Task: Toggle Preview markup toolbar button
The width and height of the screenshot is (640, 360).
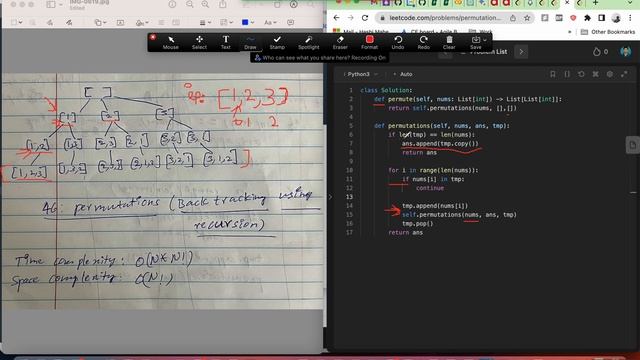Action: pyautogui.click(x=293, y=4)
